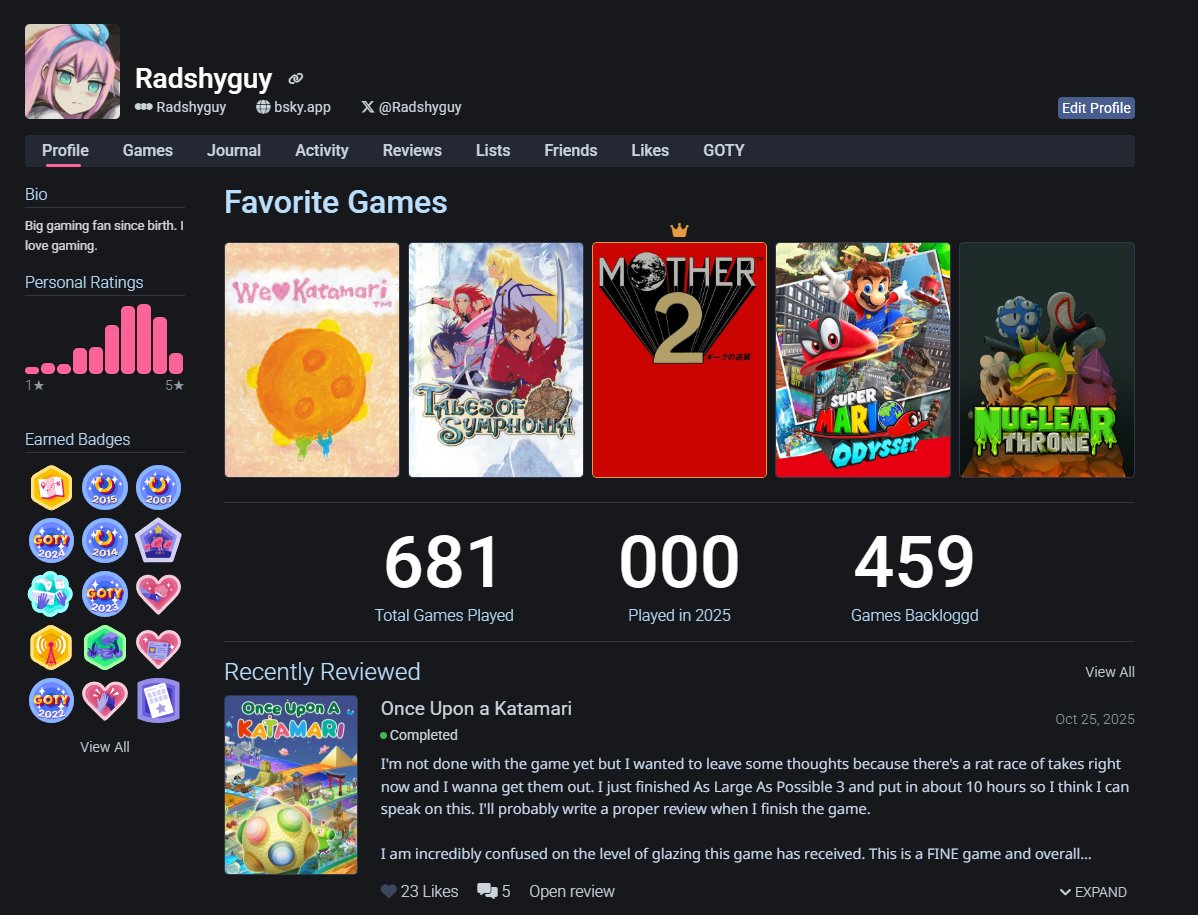Open the GOTY tab
1198x915 pixels.
(723, 150)
